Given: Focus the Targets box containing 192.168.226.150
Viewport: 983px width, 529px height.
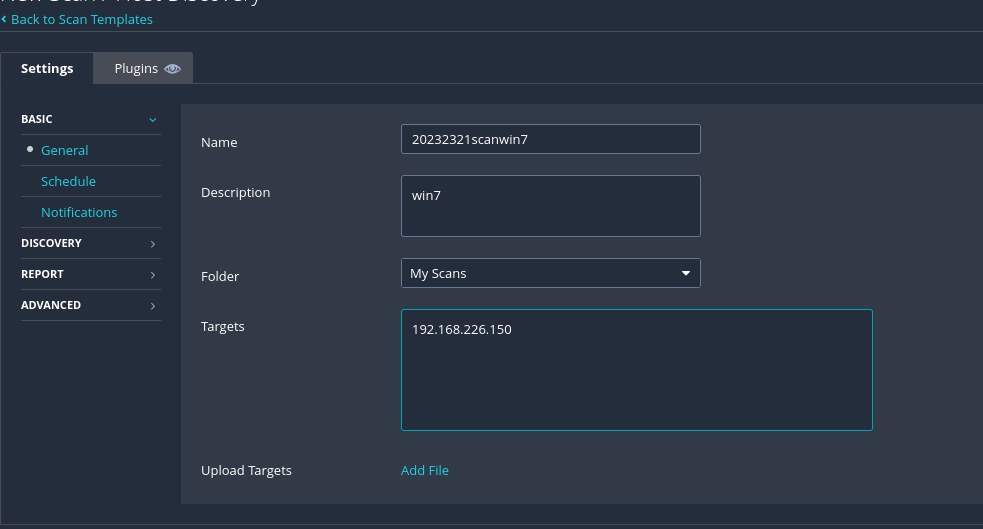Looking at the screenshot, I should tap(636, 370).
